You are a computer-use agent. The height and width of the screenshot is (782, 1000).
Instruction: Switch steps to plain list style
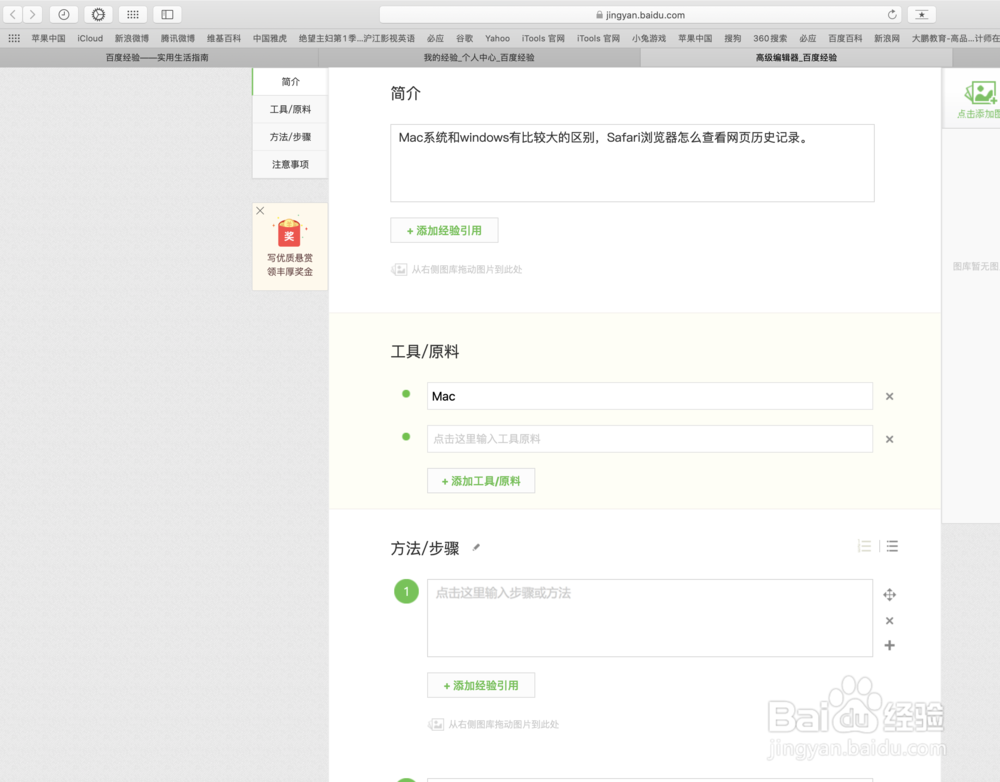click(891, 546)
